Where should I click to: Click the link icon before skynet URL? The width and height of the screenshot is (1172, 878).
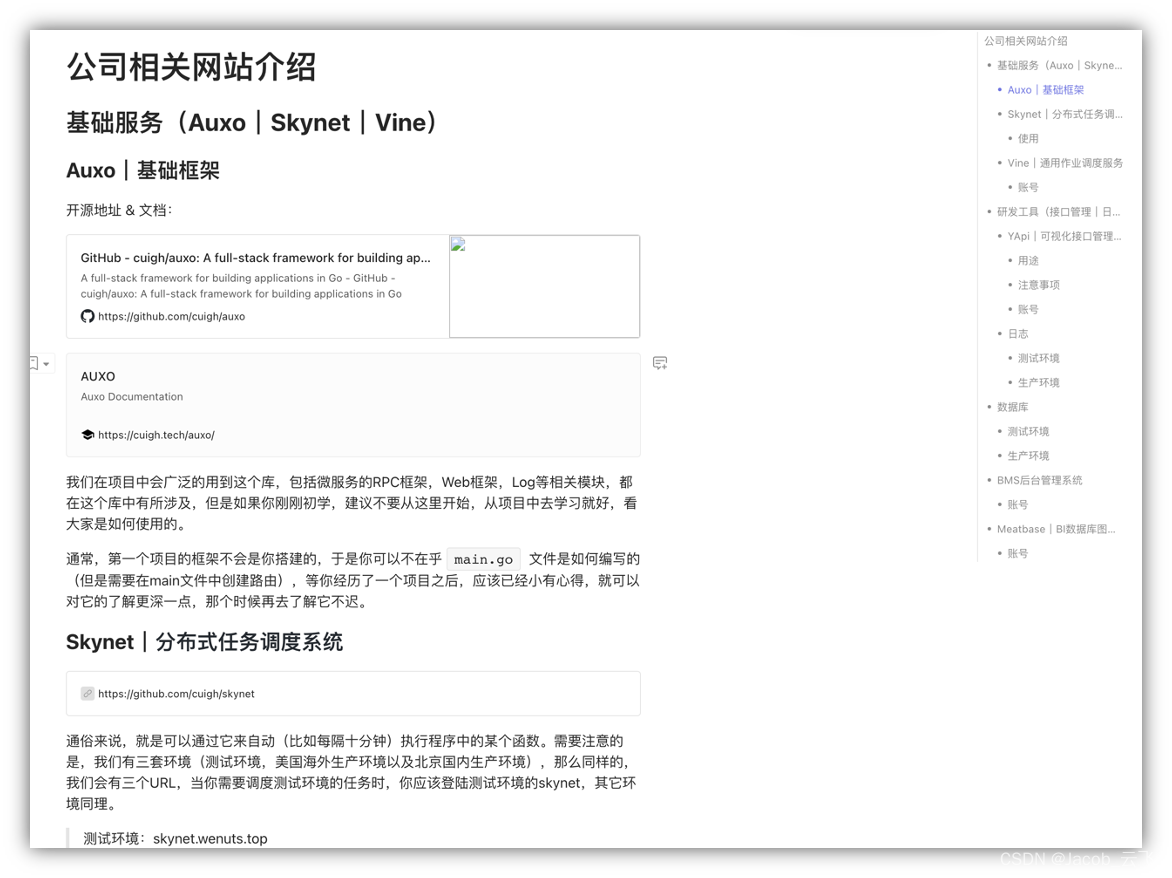87,693
